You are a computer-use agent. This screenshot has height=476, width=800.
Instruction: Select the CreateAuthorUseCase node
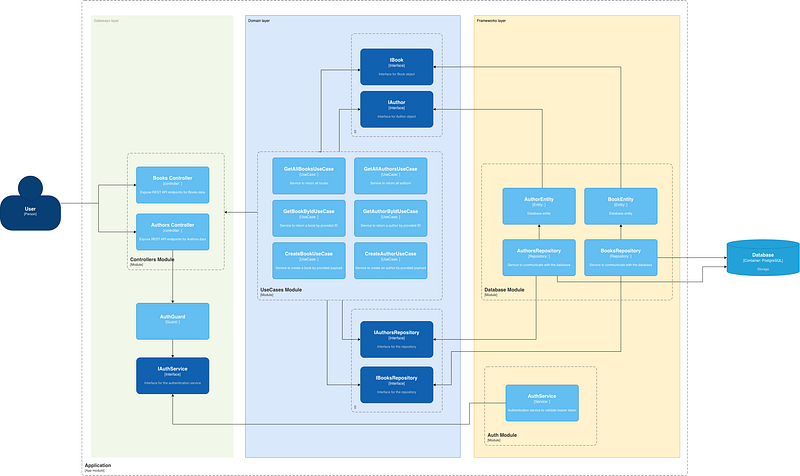(390, 261)
